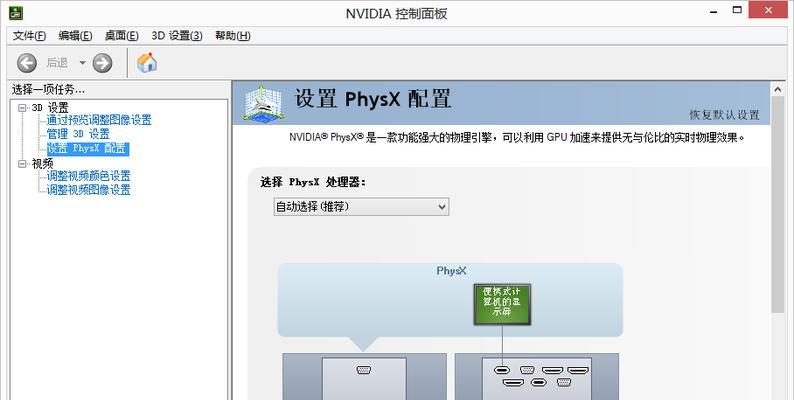Select 通过预览调整图像设置 in the task tree
794x400 pixels.
(x=99, y=120)
